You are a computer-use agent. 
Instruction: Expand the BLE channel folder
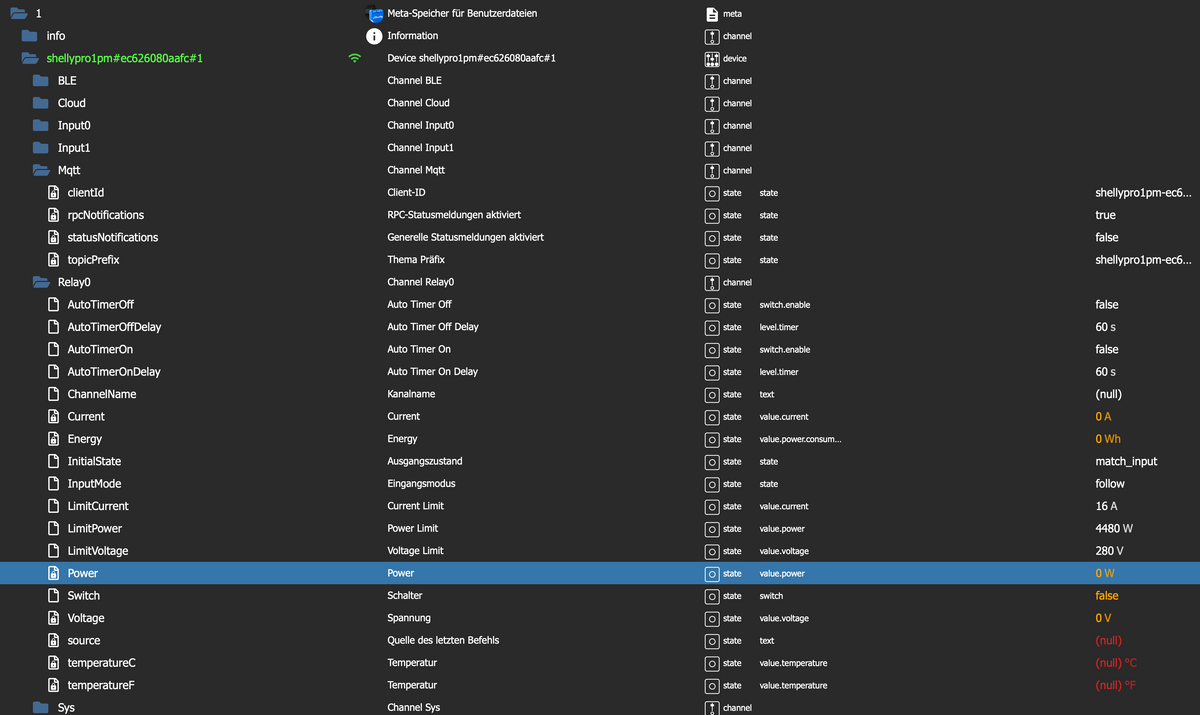click(40, 81)
